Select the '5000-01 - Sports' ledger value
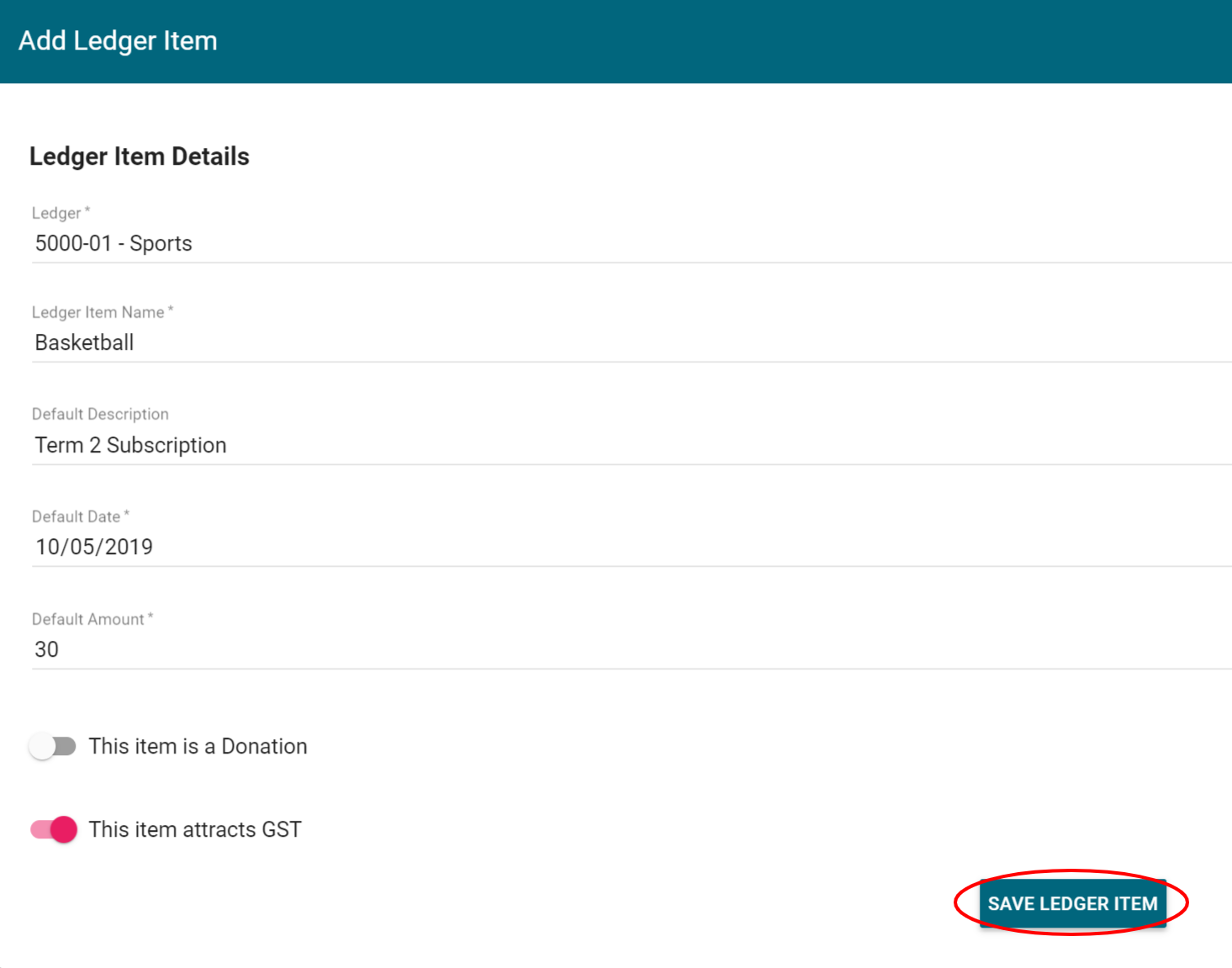 (114, 244)
